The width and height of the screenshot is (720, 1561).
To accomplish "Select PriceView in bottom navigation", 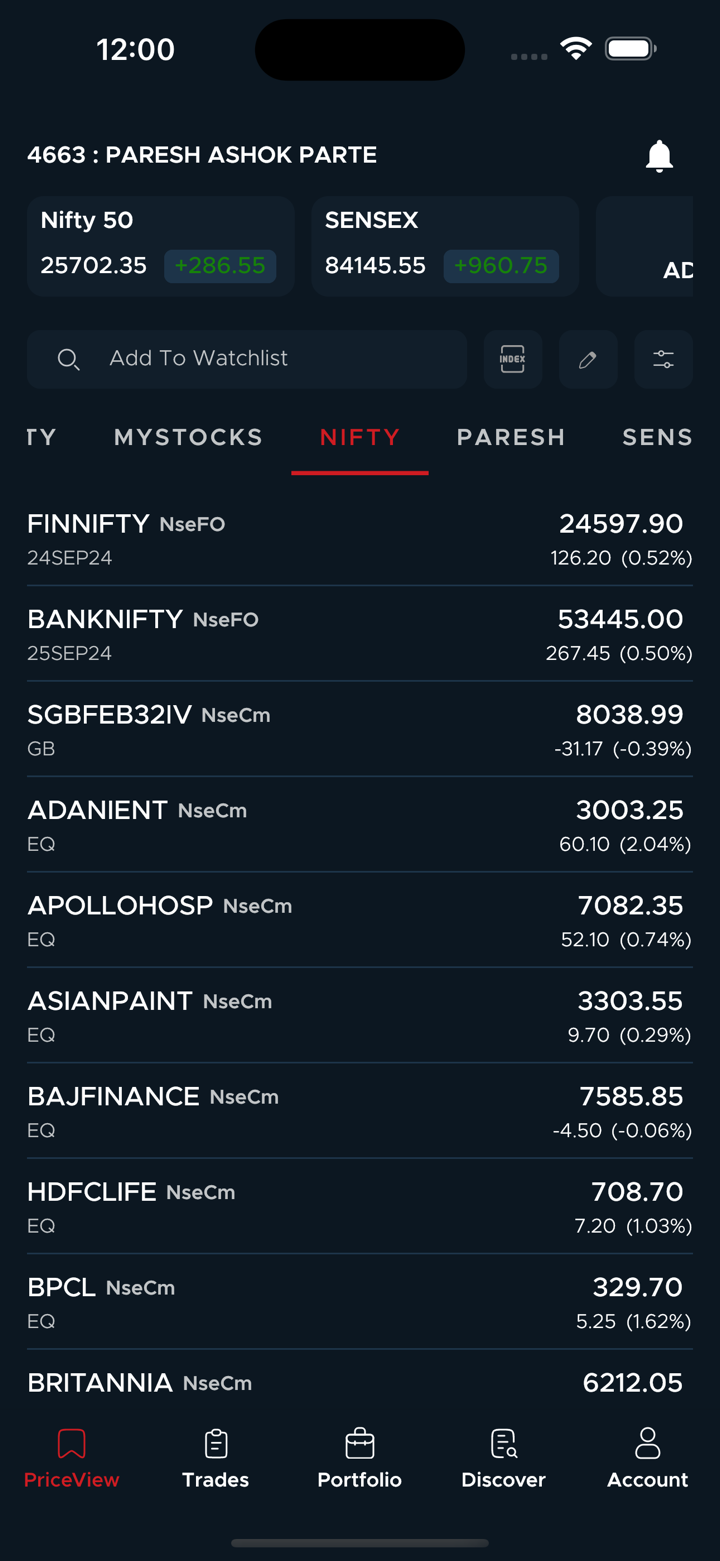I will [x=72, y=1459].
